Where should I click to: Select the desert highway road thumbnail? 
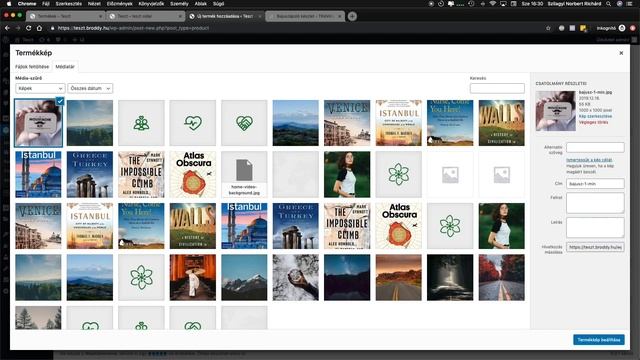point(398,278)
